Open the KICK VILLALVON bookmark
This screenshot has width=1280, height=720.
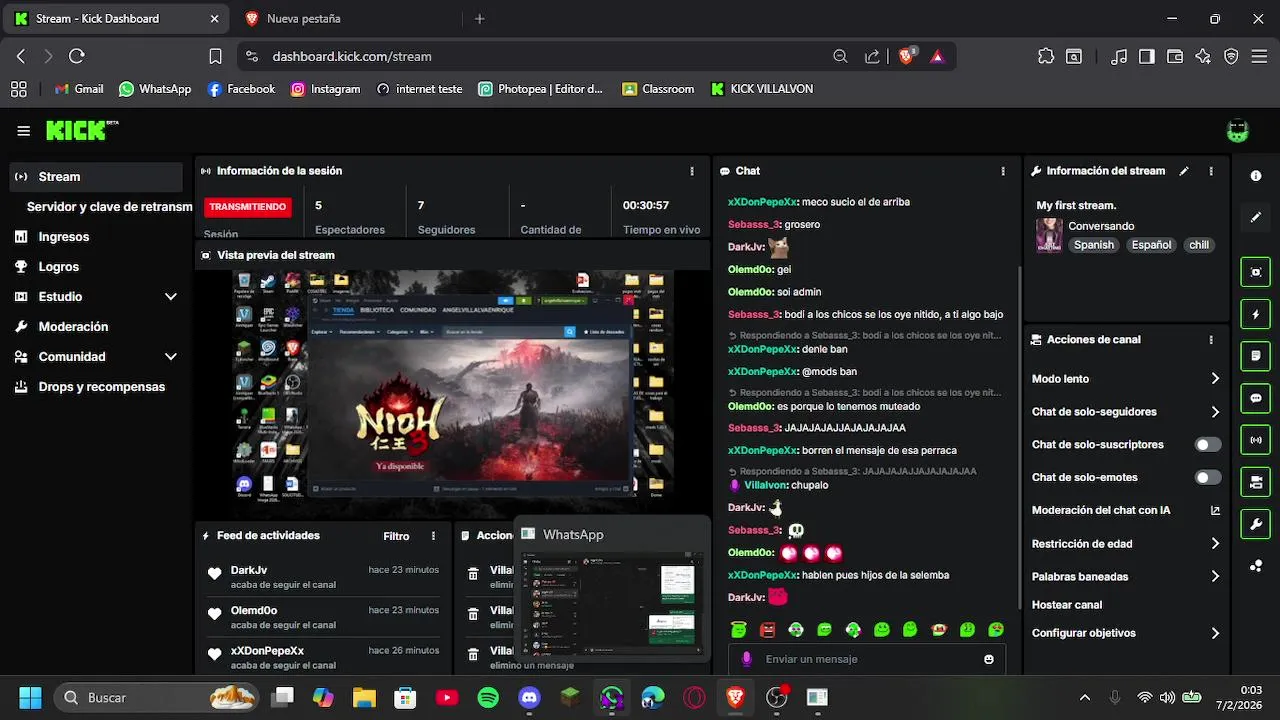click(x=761, y=89)
